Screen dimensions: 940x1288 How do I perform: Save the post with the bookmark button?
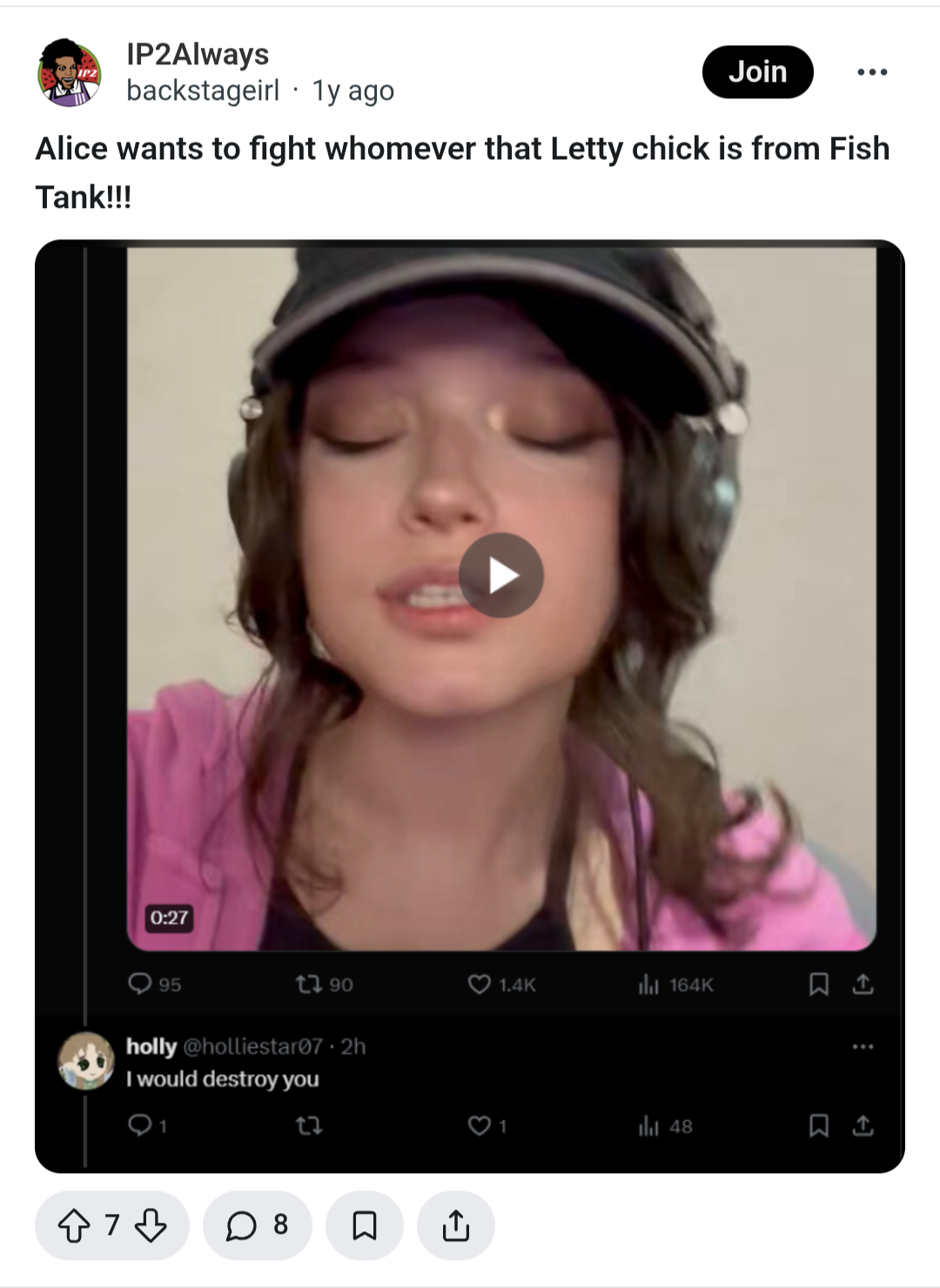(364, 1225)
